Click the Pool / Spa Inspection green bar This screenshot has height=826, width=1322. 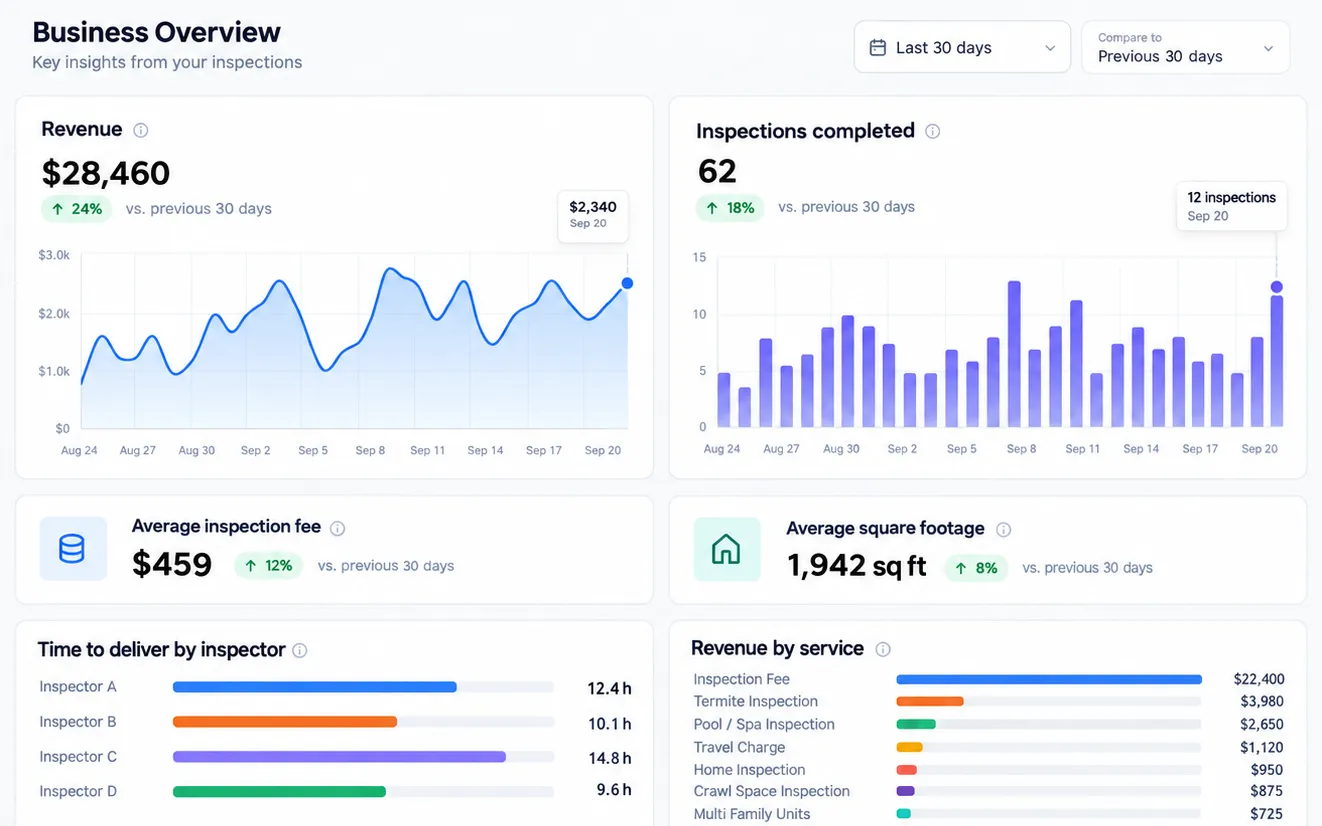916,724
